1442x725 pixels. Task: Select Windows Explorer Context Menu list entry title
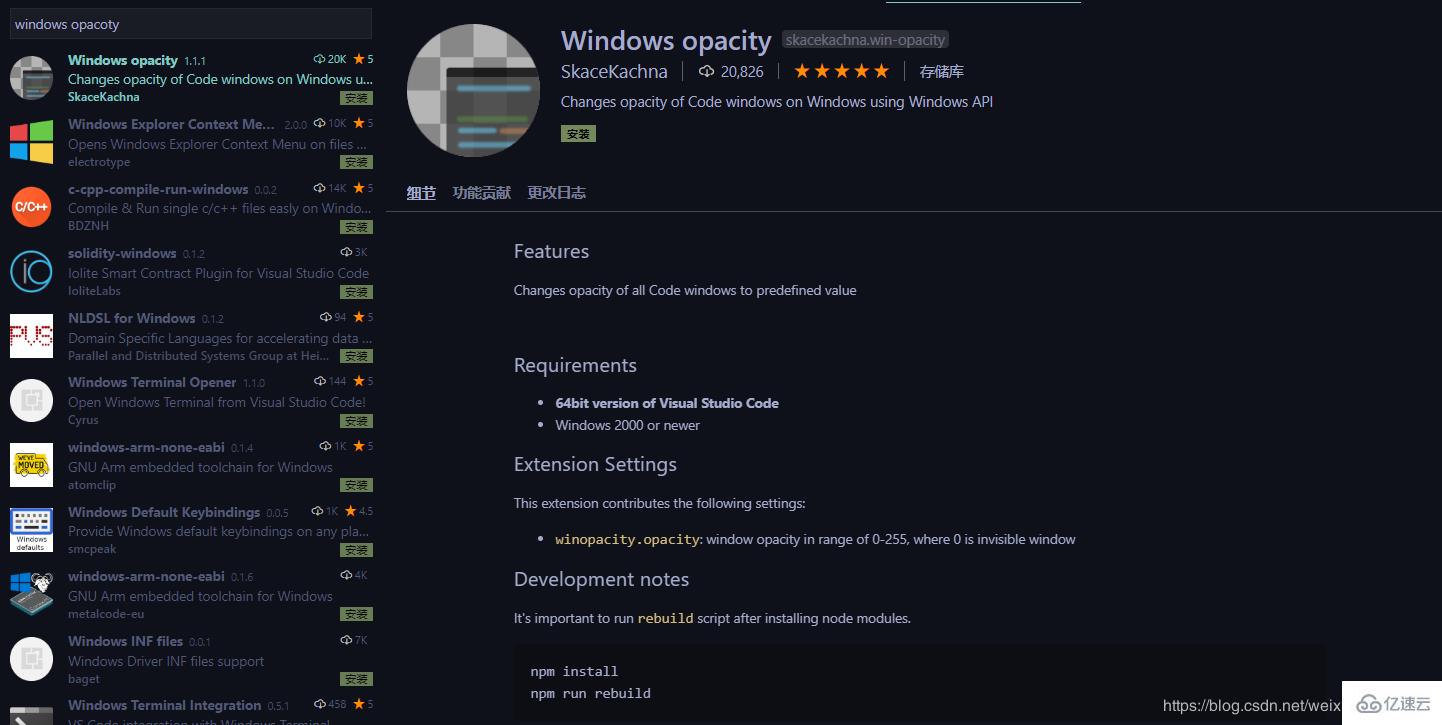pyautogui.click(x=171, y=124)
